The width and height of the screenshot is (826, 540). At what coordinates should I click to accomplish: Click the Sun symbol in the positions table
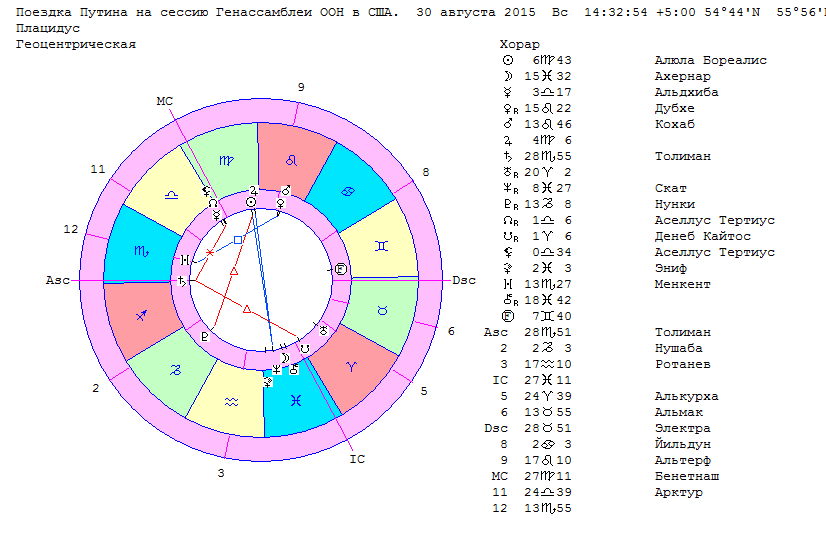(x=506, y=61)
